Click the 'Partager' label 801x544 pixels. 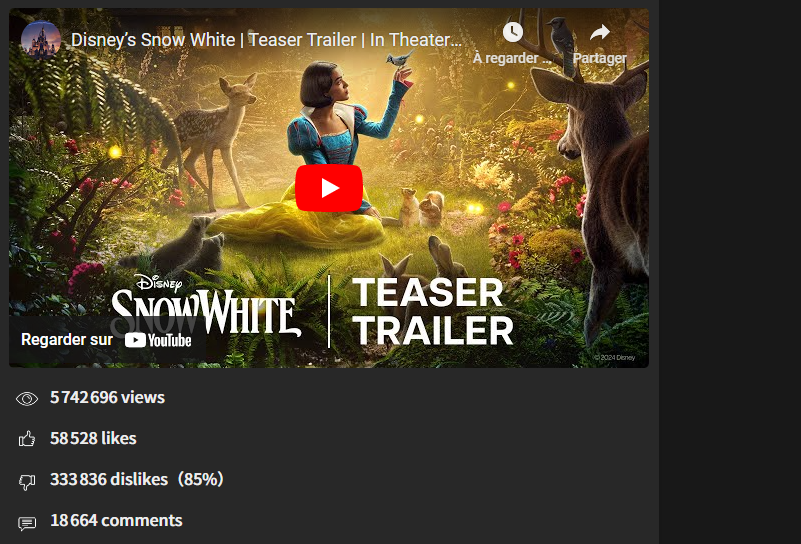coord(600,58)
